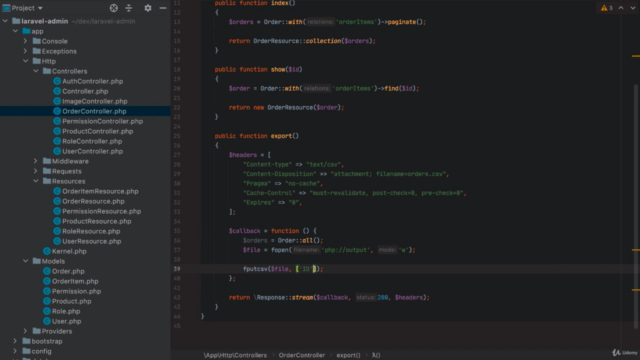This screenshot has width=640, height=360.
Task: Open ImageController.php file
Action: coord(95,101)
